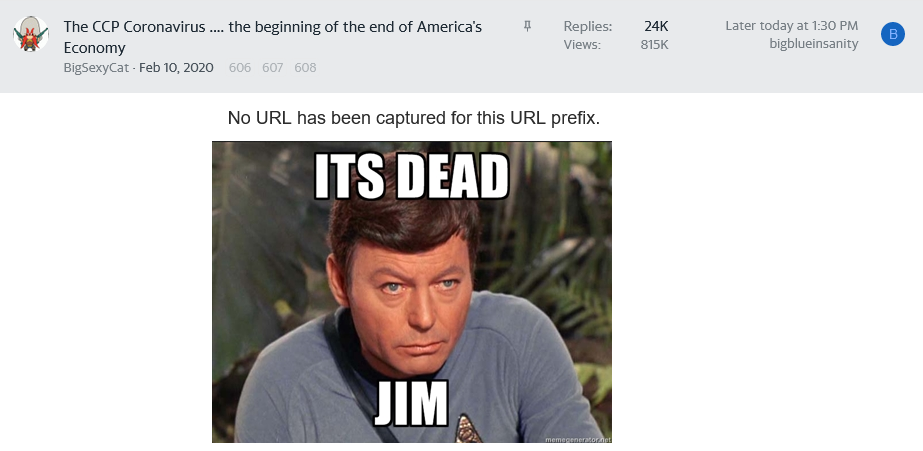Click the JIM caption on meme
This screenshot has height=451, width=923.
point(411,404)
